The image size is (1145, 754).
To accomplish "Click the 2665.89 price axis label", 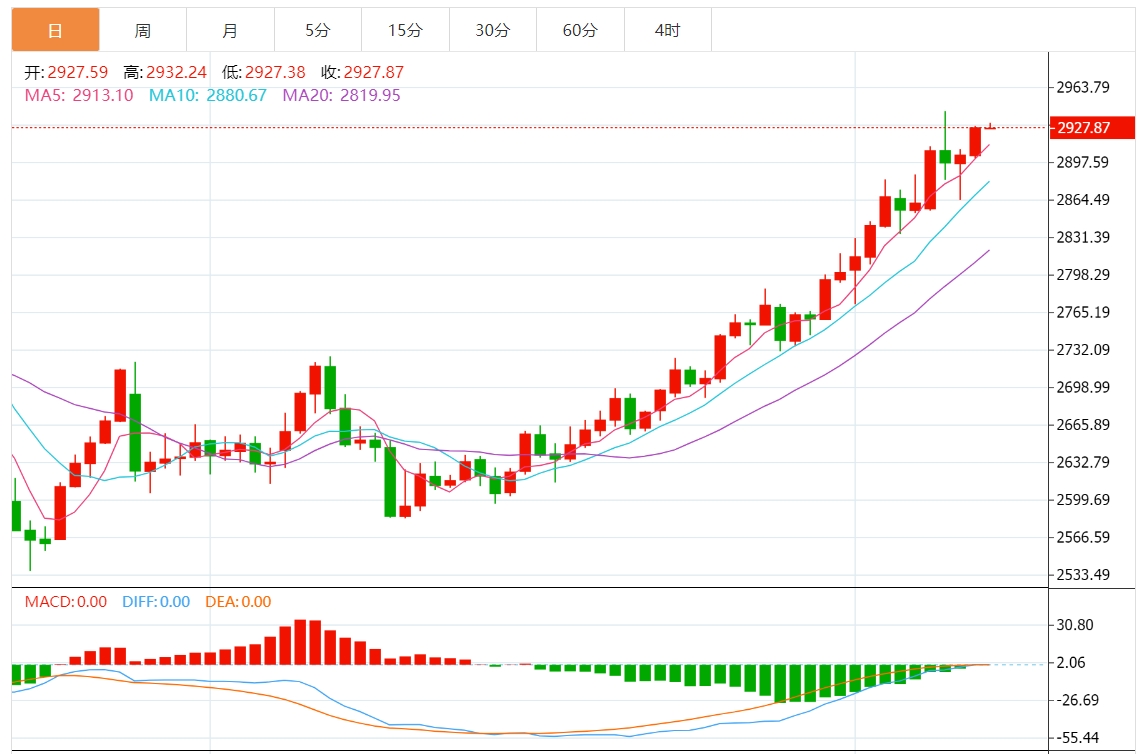I will [x=1083, y=425].
